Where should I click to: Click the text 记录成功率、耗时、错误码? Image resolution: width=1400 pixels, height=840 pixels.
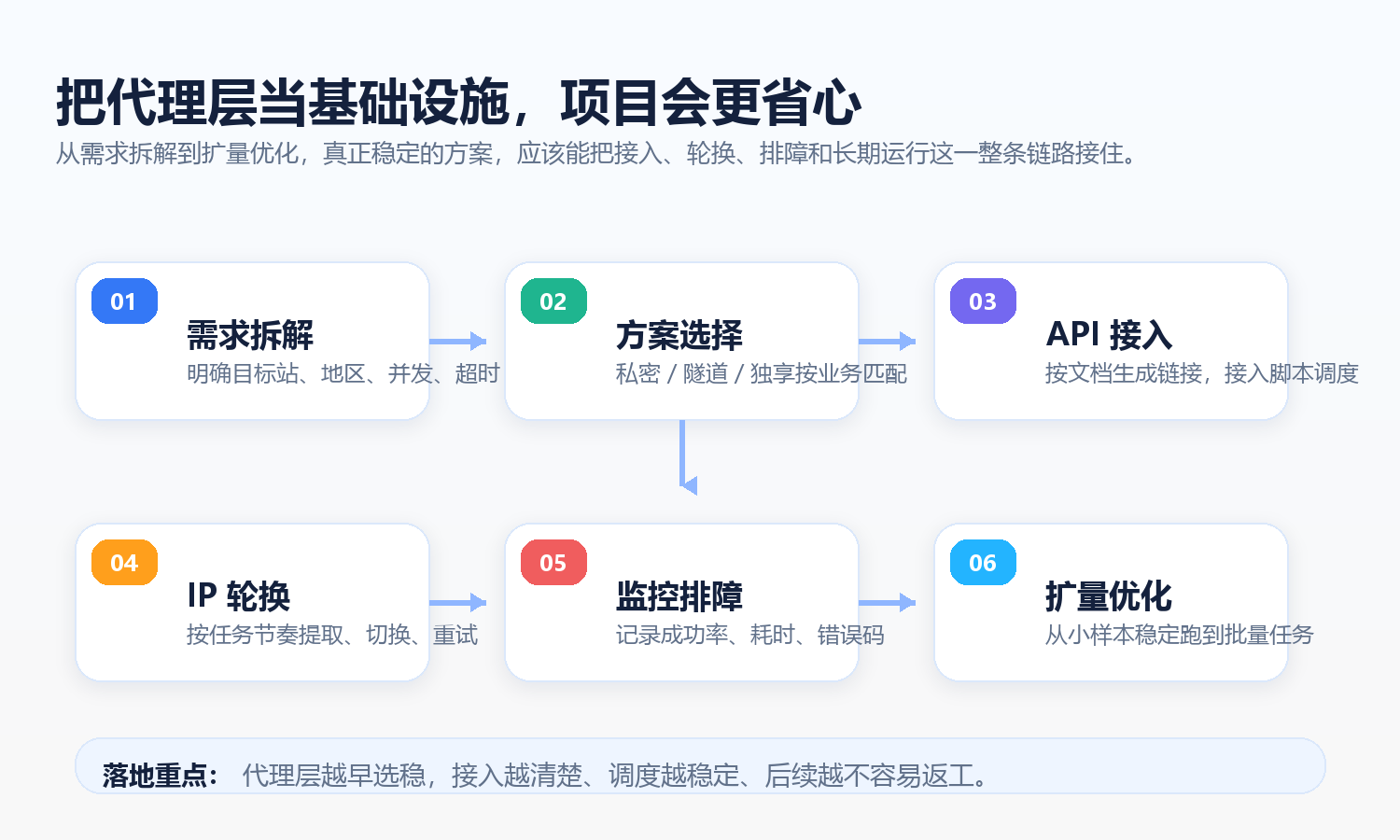coord(750,635)
